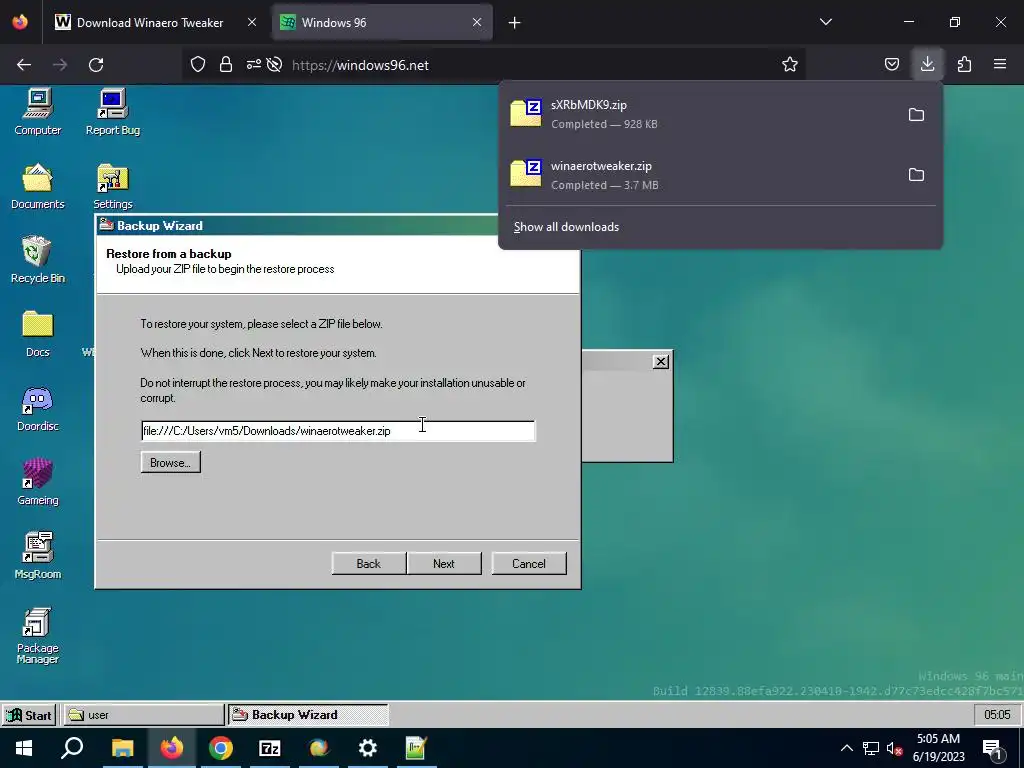Bookmark this page with the star

[x=790, y=64]
